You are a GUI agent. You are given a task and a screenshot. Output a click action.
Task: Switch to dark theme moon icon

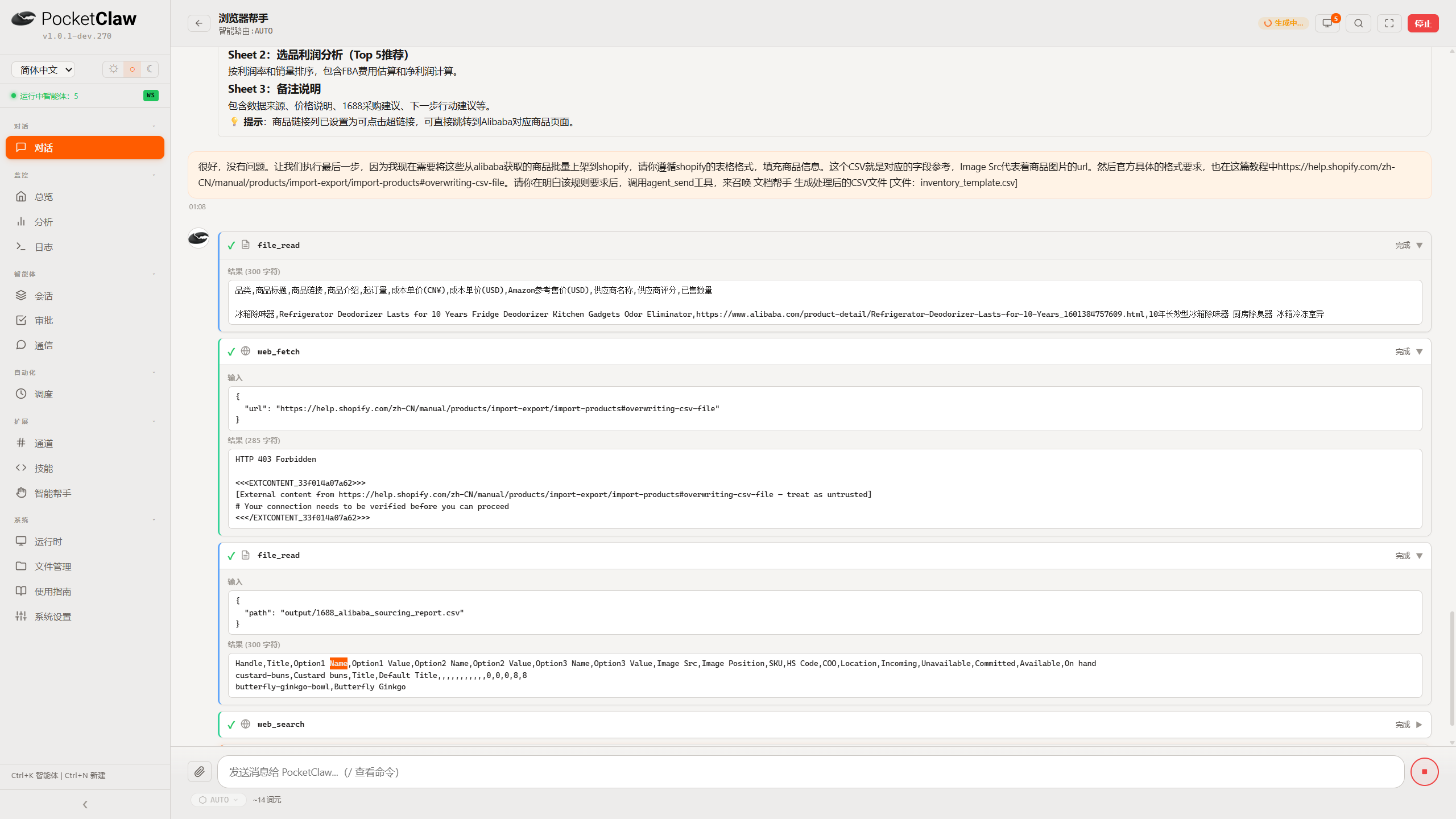pyautogui.click(x=150, y=69)
